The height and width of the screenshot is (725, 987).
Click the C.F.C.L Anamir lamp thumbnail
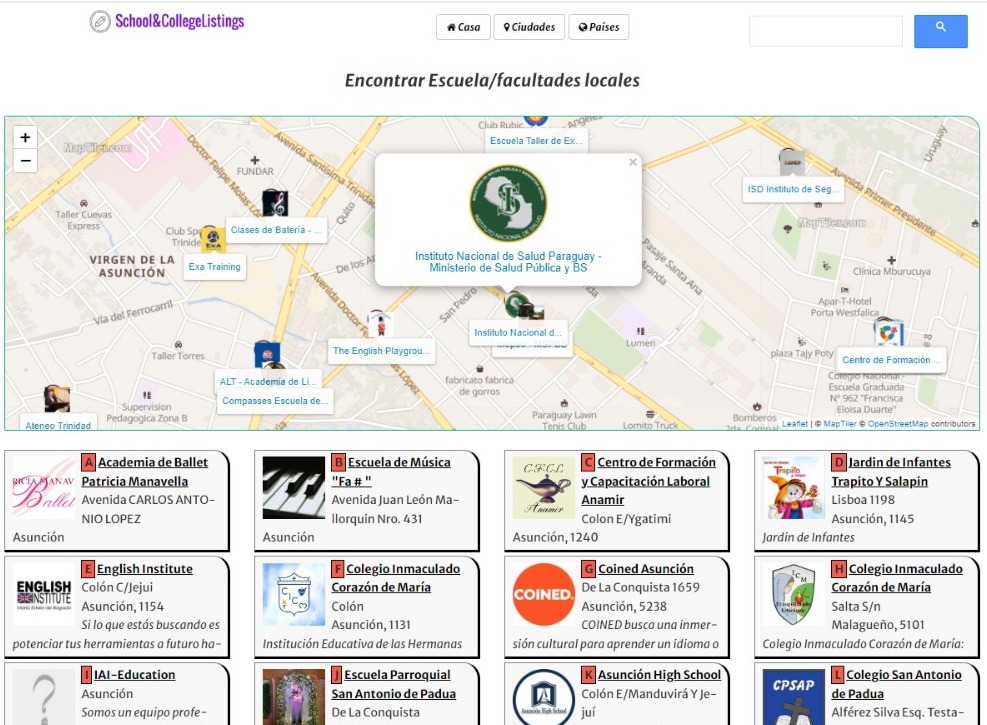(544, 488)
